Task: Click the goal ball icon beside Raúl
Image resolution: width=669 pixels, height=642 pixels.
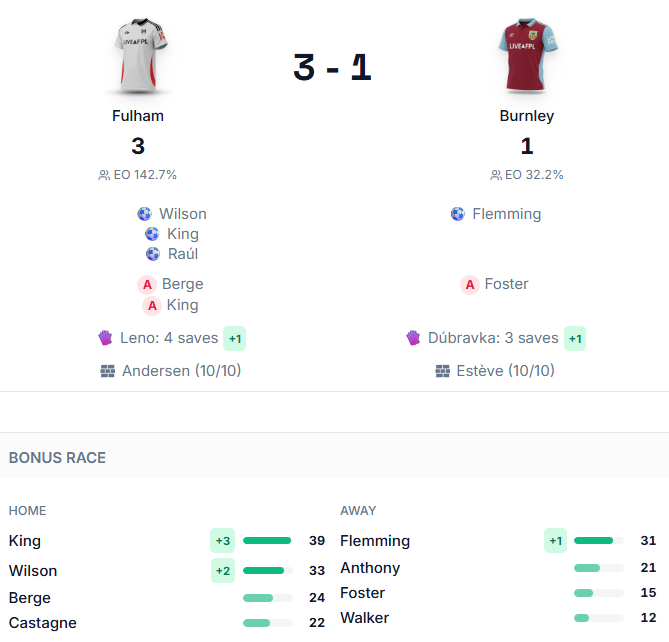Action: tap(153, 254)
